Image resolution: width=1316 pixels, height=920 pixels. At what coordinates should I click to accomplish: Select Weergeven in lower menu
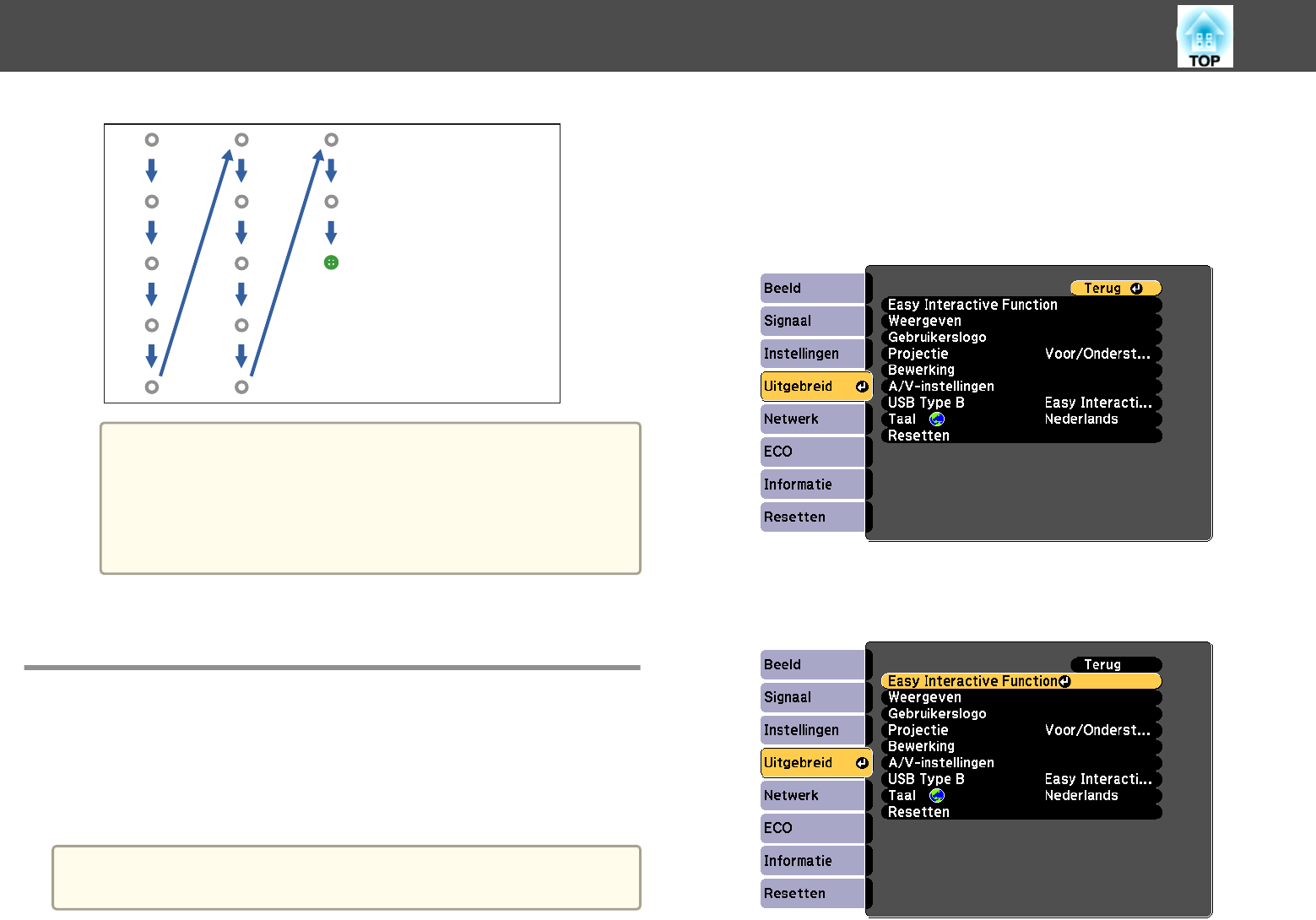pos(1021,697)
